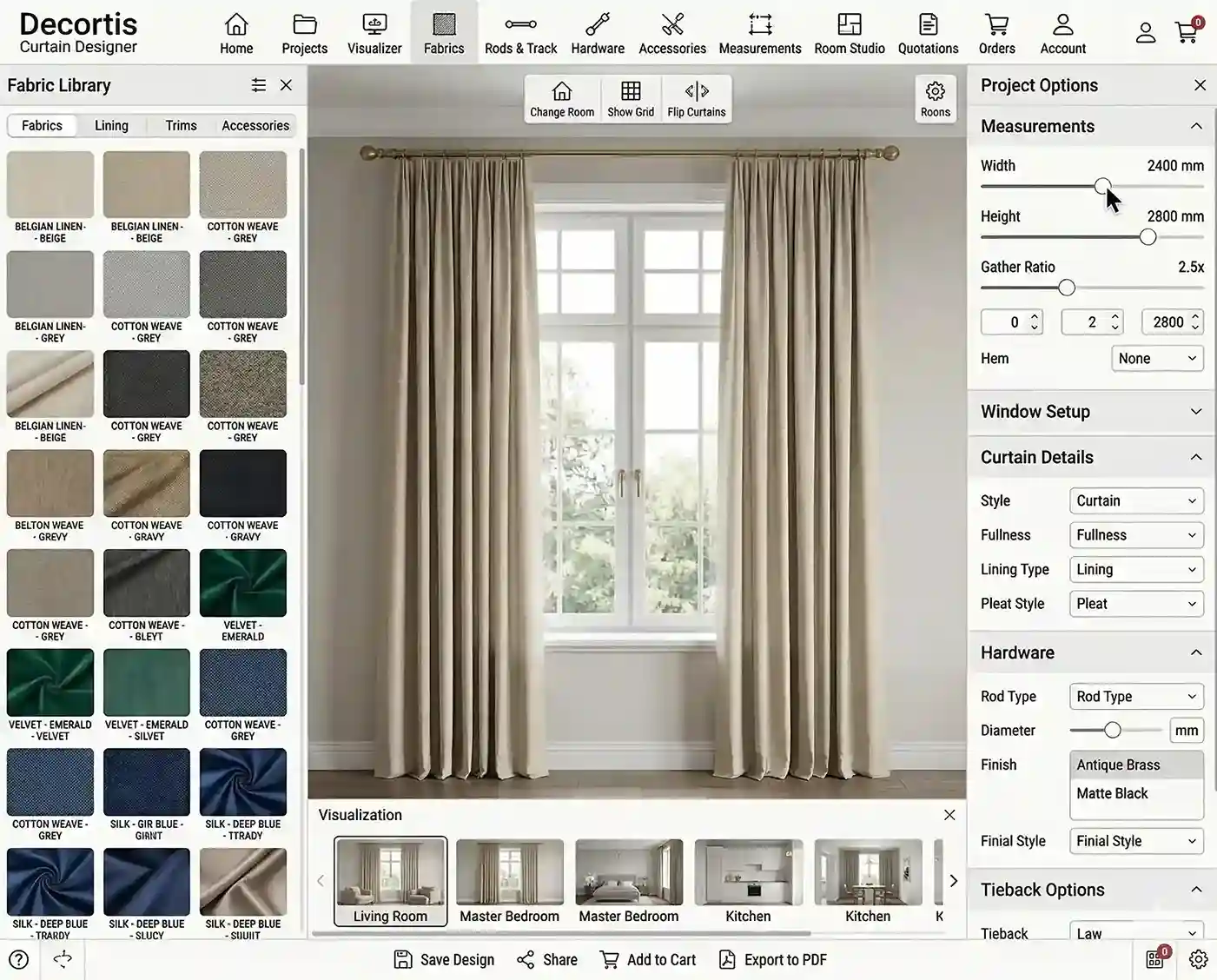Click the Change Room button
Screen dimensions: 1217x980
pyautogui.click(x=561, y=97)
